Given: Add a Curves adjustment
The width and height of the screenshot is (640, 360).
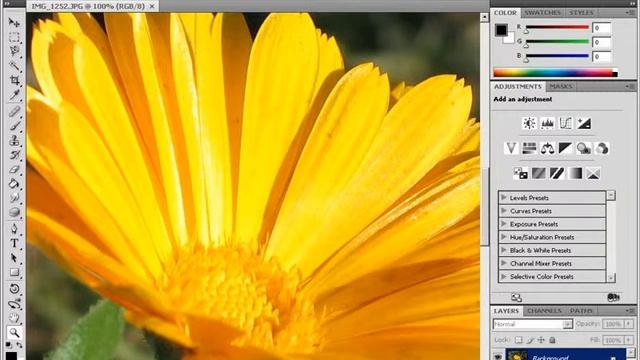Looking at the screenshot, I should click(566, 123).
